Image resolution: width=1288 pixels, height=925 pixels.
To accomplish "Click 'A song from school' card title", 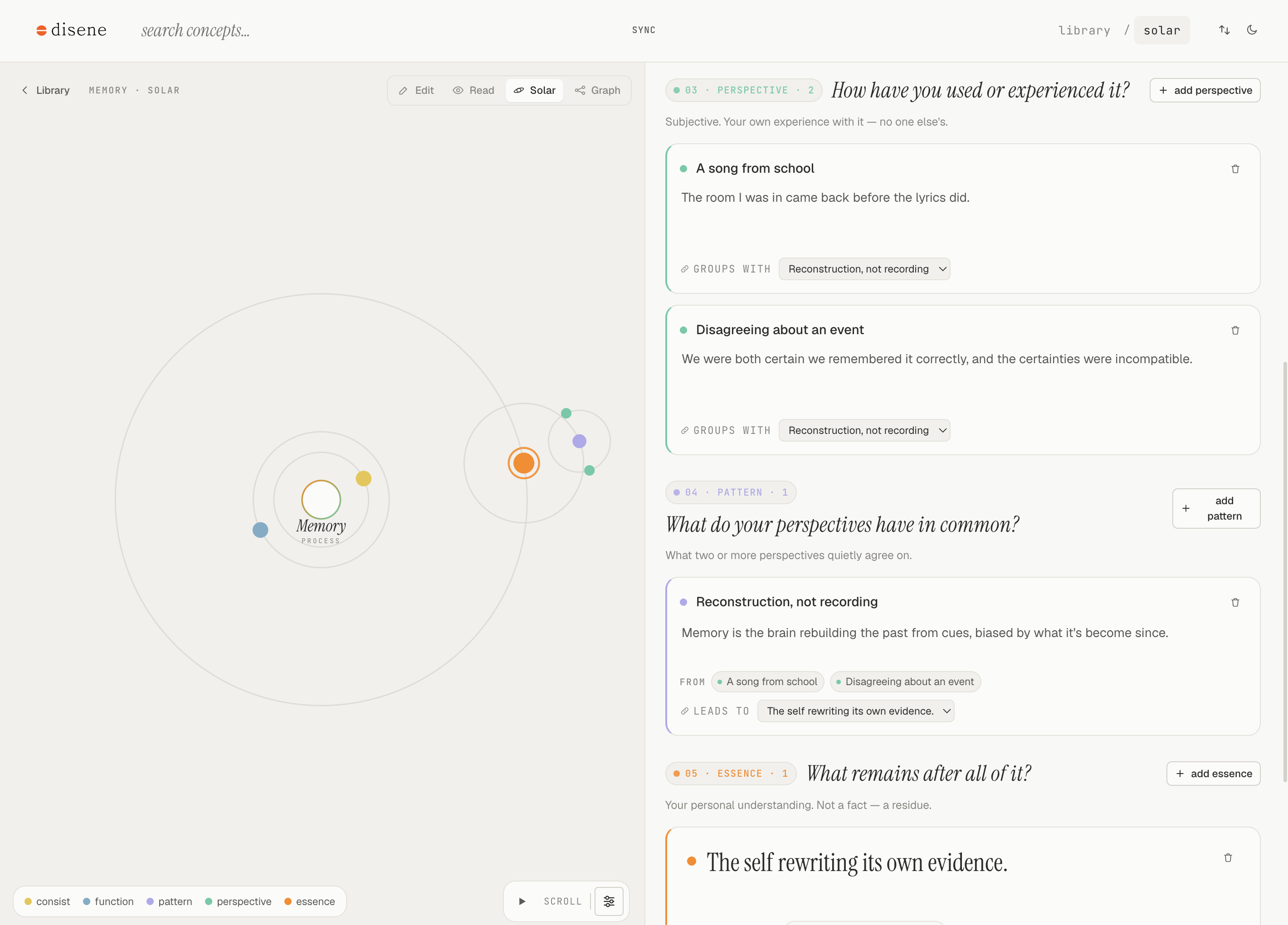I will click(x=755, y=168).
